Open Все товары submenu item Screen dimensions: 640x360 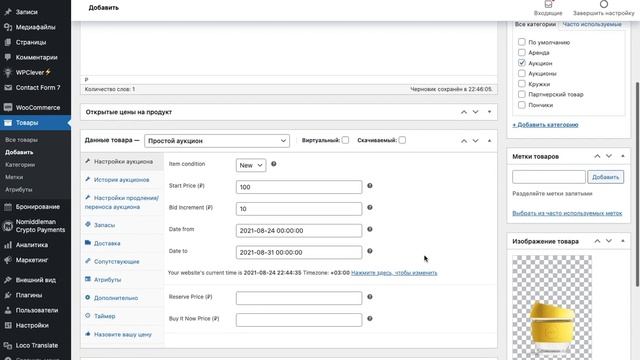[21, 140]
